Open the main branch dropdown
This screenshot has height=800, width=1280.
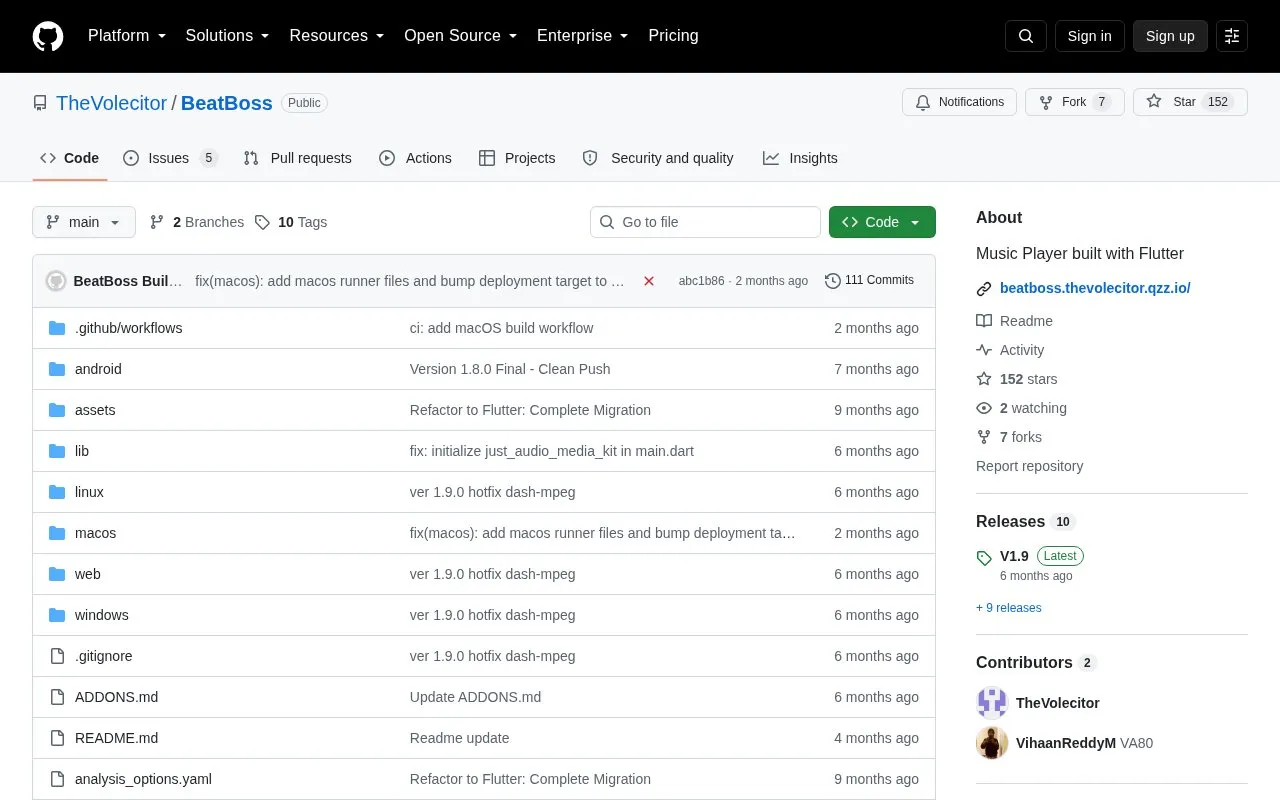pyautogui.click(x=84, y=222)
